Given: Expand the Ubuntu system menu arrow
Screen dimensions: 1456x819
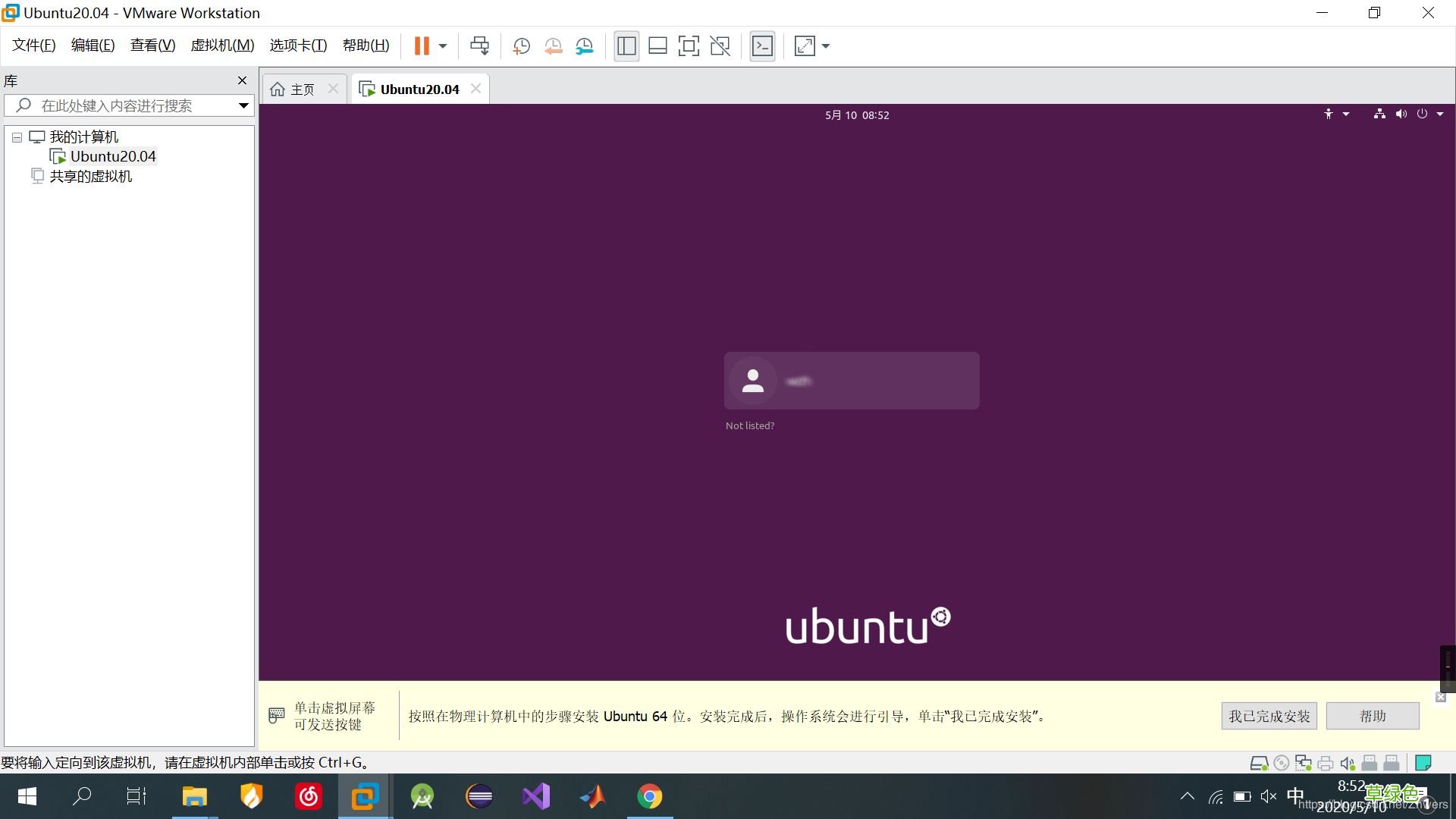Looking at the screenshot, I should point(1440,115).
